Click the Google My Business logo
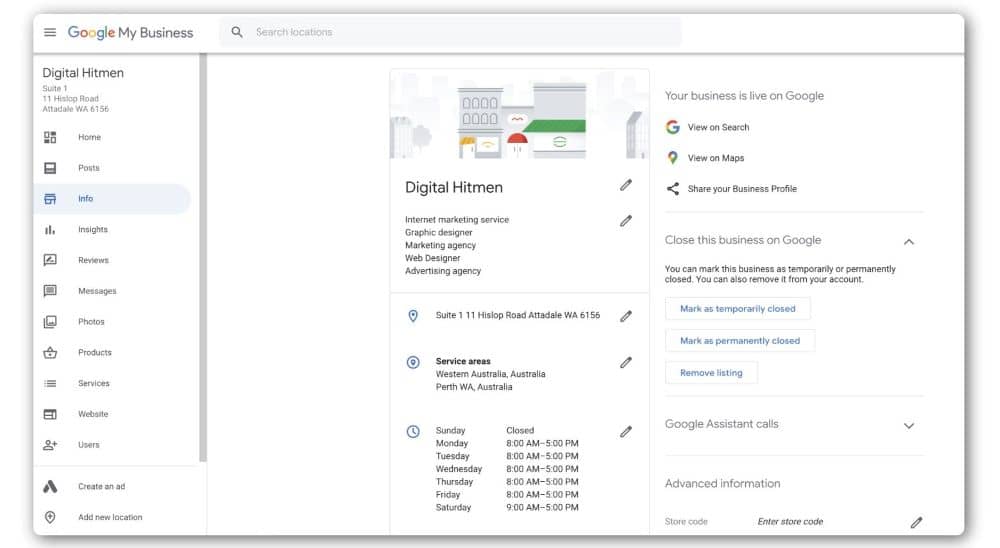The height and width of the screenshot is (548, 1000). click(x=130, y=32)
